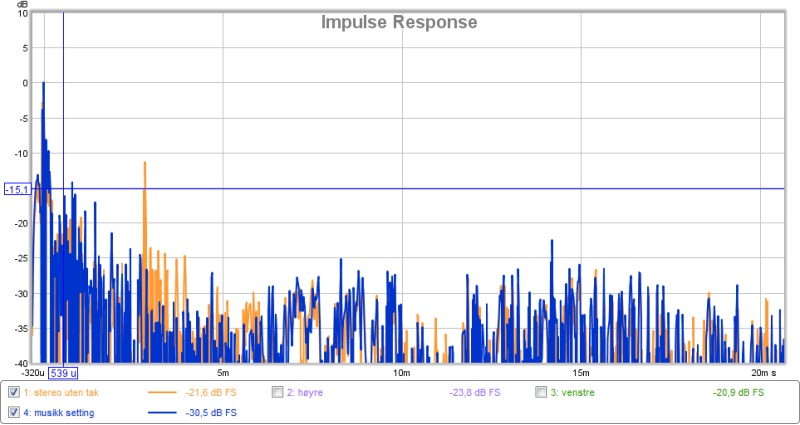
Task: Click the '1: stereo uten tak' legend label
Action: [x=61, y=393]
